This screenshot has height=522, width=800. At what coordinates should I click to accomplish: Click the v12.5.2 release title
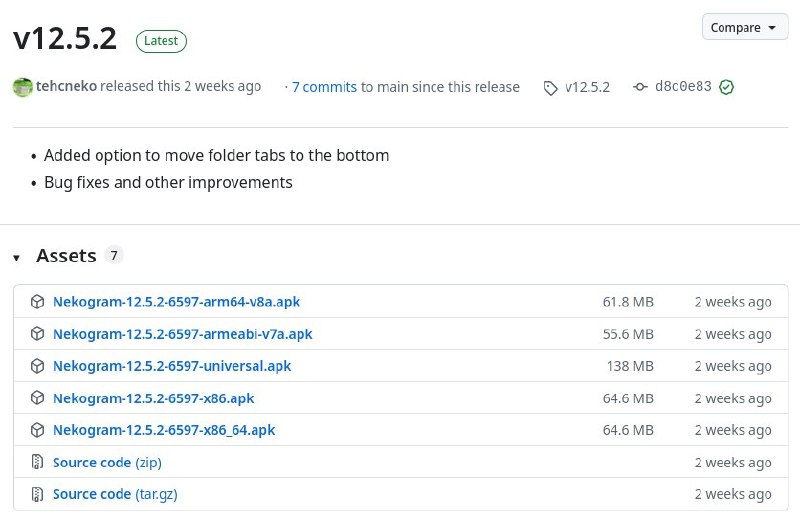coord(65,39)
